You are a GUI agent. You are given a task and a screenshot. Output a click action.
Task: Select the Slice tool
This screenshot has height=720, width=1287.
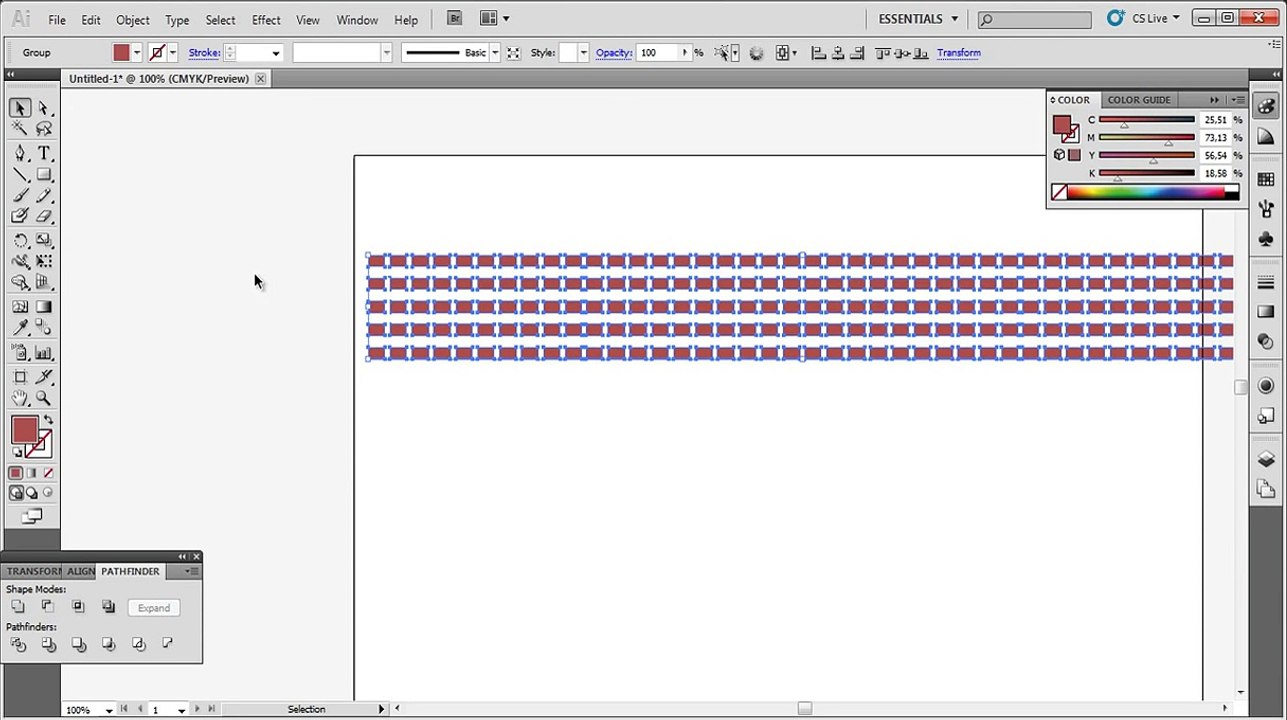(44, 377)
